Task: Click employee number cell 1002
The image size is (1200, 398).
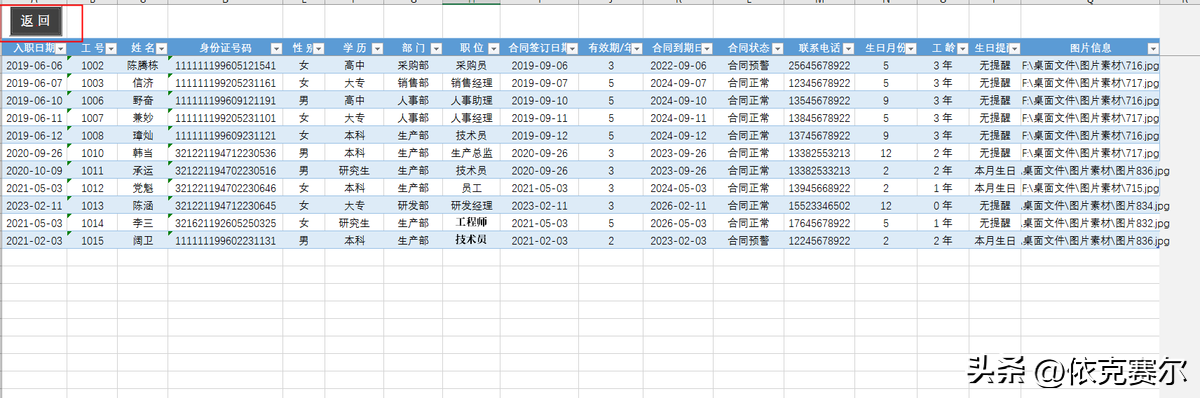Action: [x=93, y=65]
